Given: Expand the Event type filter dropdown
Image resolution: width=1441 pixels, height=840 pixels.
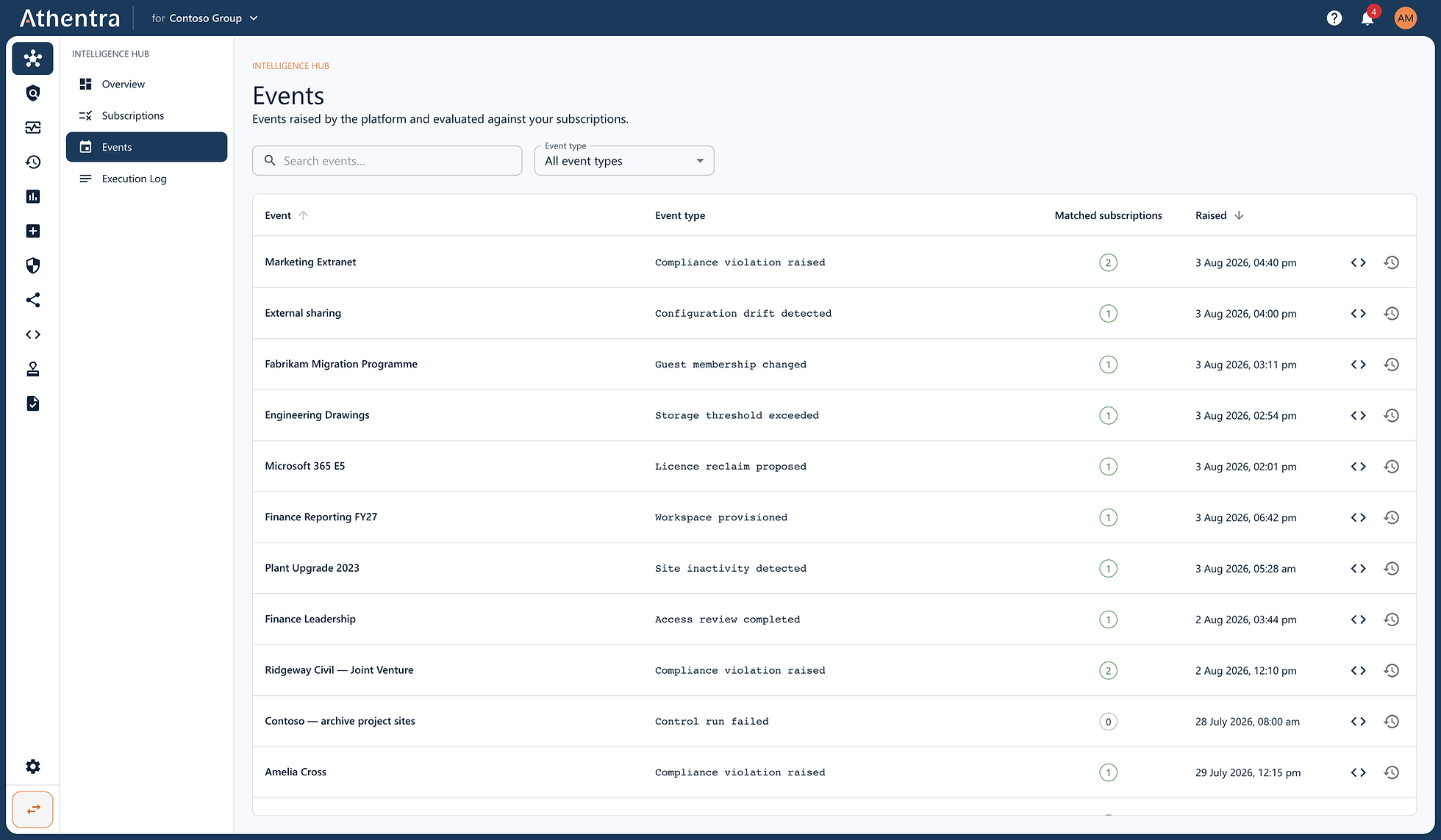Looking at the screenshot, I should (624, 161).
